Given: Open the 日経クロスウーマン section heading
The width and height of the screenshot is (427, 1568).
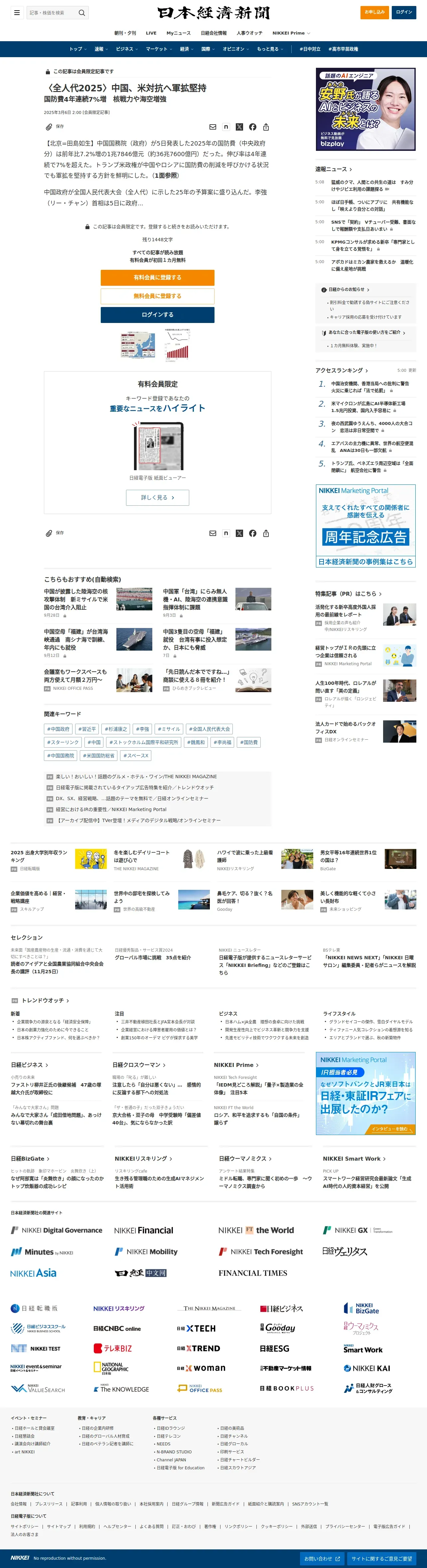Looking at the screenshot, I should 139,1065.
